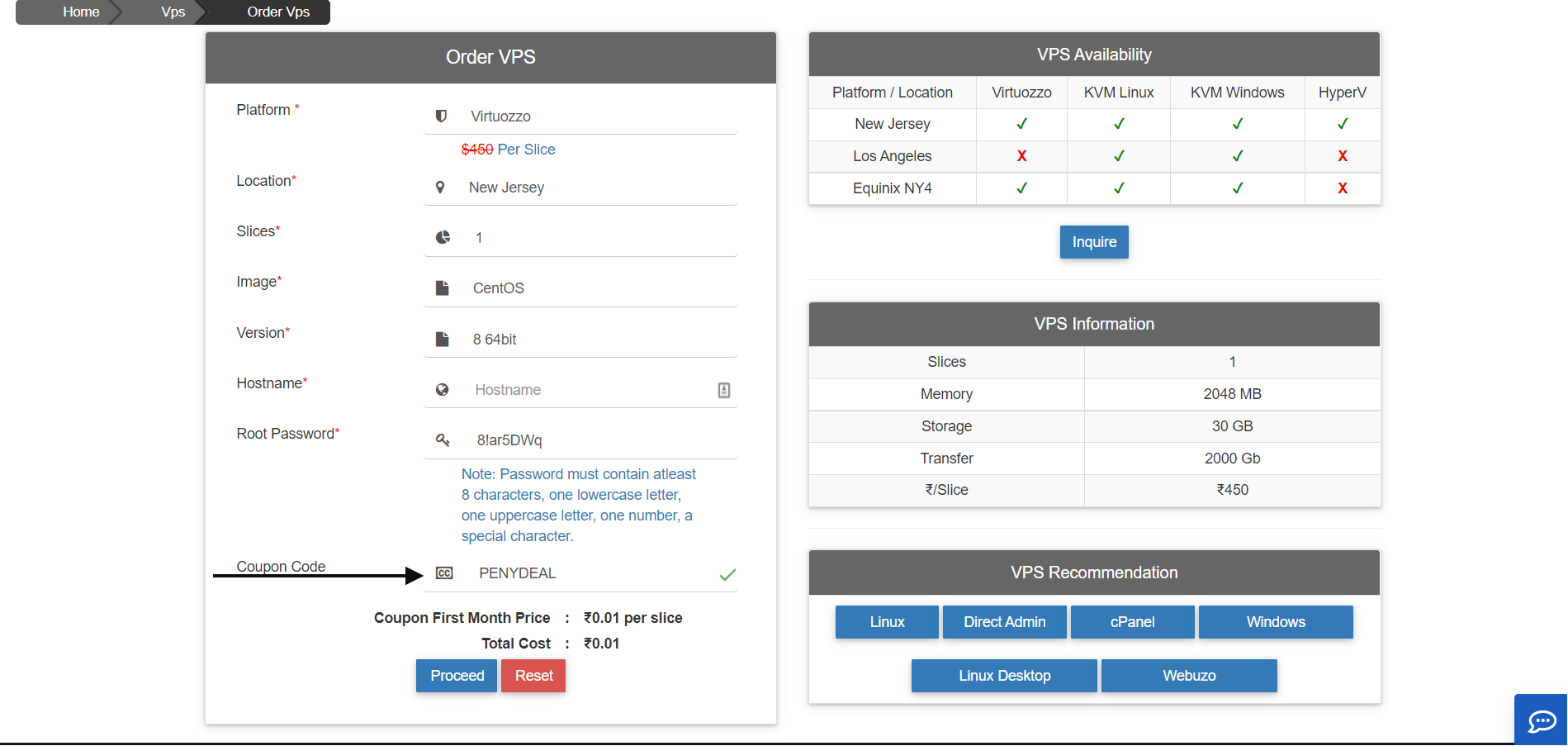The image size is (1568, 746).
Task: Click the 'Coupon First Month Price' label
Action: click(x=462, y=618)
